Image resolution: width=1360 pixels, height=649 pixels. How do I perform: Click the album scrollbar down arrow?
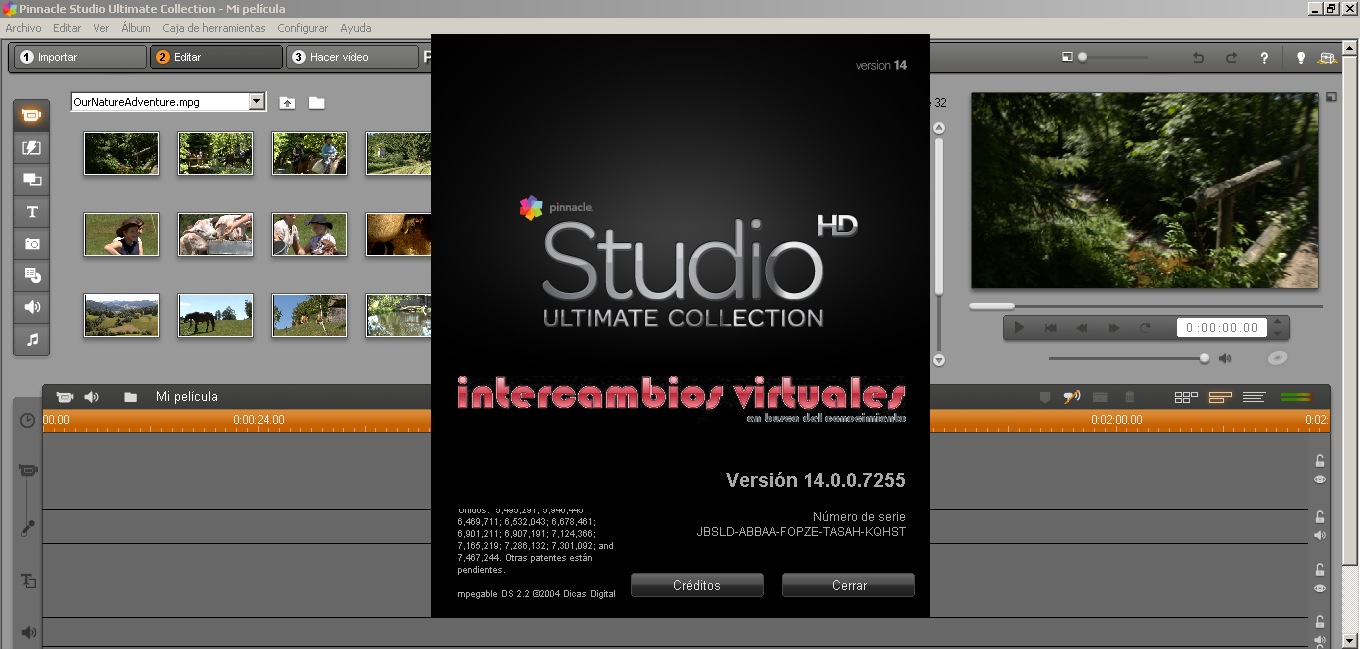[x=938, y=359]
